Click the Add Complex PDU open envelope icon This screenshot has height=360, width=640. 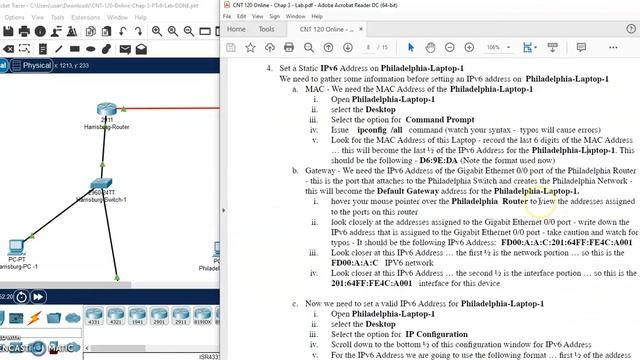(x=141, y=49)
